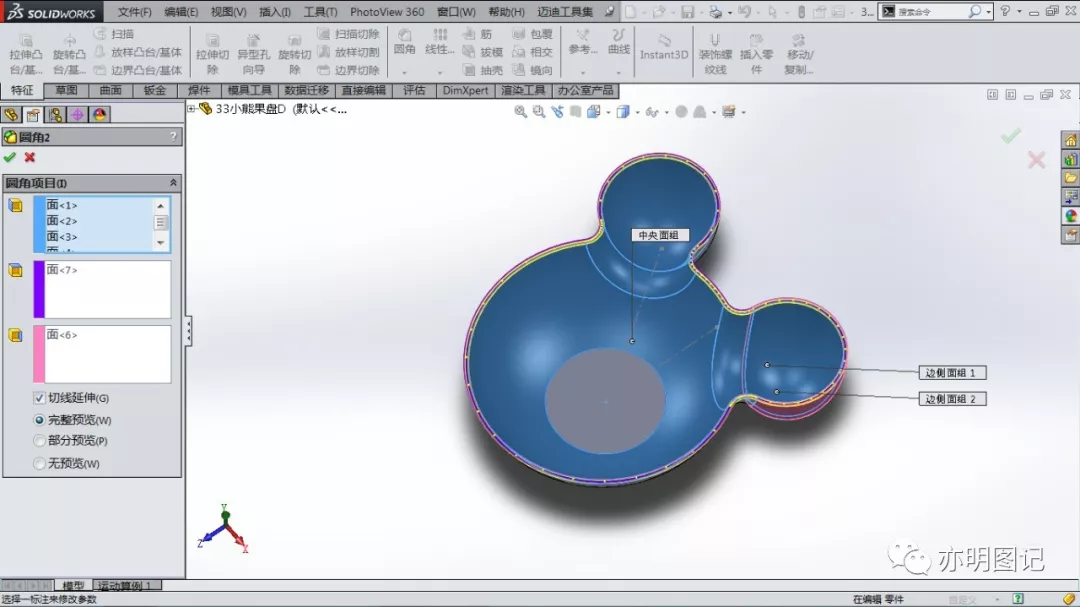Viewport: 1080px width, 607px height.
Task: Open the 参考 geometry dropdown arrow
Action: click(583, 72)
